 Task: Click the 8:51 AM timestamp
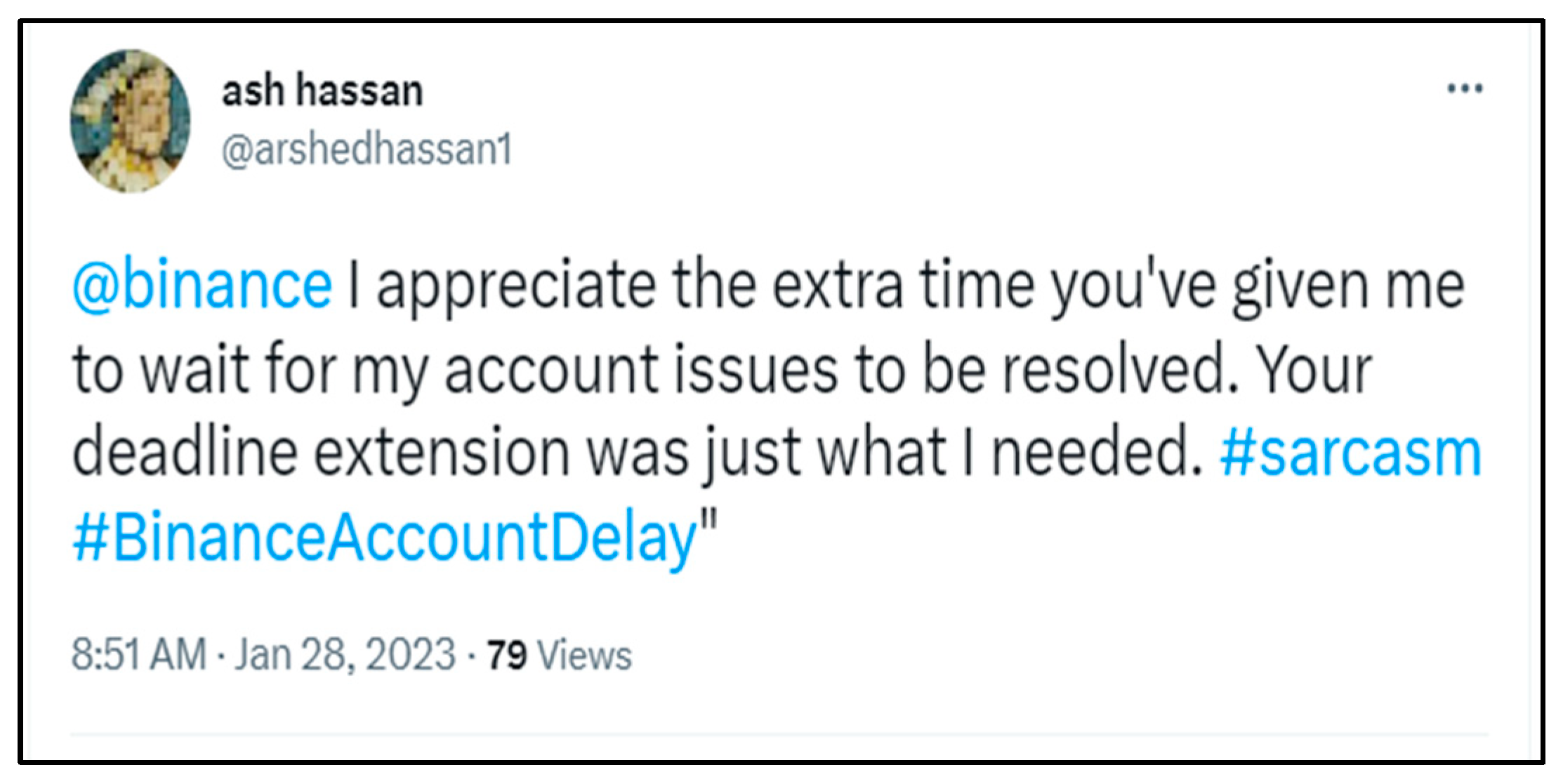138,655
